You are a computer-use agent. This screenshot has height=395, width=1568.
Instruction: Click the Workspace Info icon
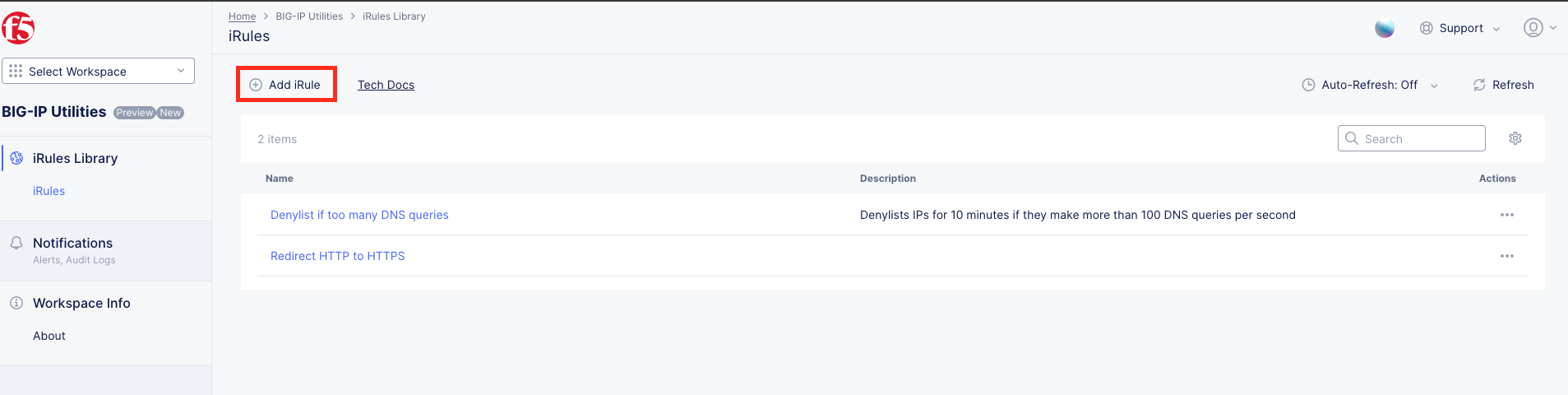pos(16,303)
